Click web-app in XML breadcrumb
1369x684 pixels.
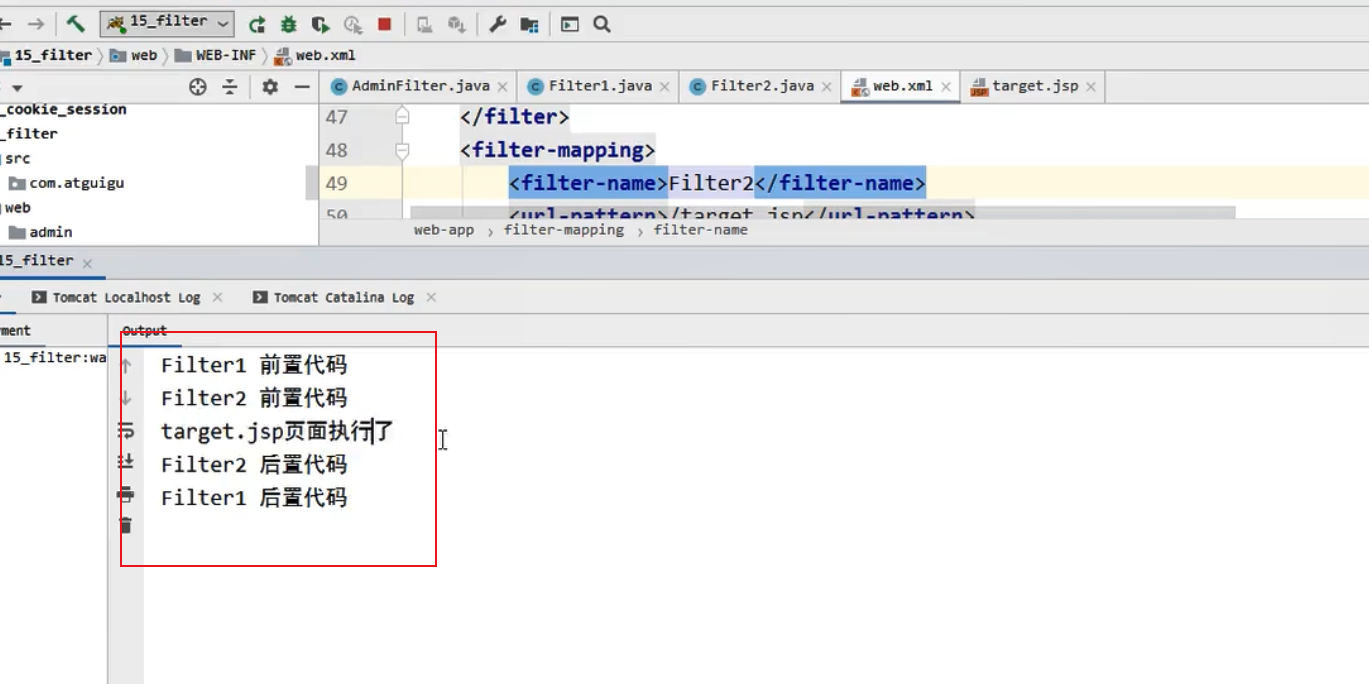point(444,230)
